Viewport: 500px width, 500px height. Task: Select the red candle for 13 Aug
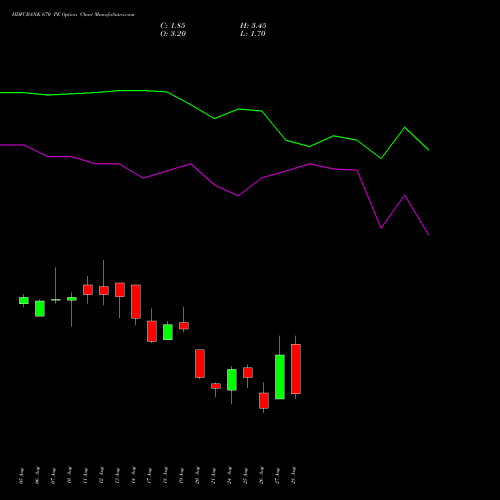coord(120,290)
